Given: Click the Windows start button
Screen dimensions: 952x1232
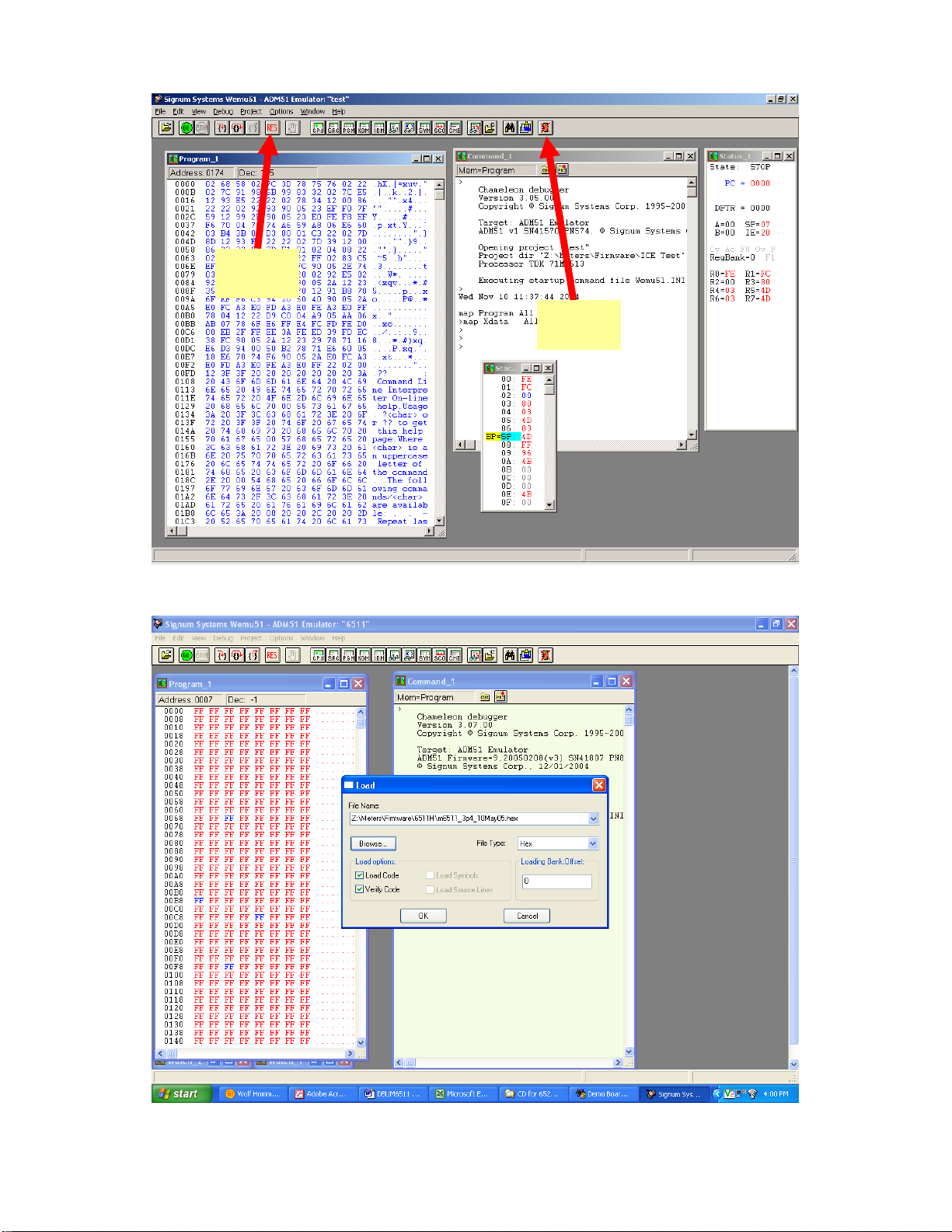Looking at the screenshot, I should 180,1094.
